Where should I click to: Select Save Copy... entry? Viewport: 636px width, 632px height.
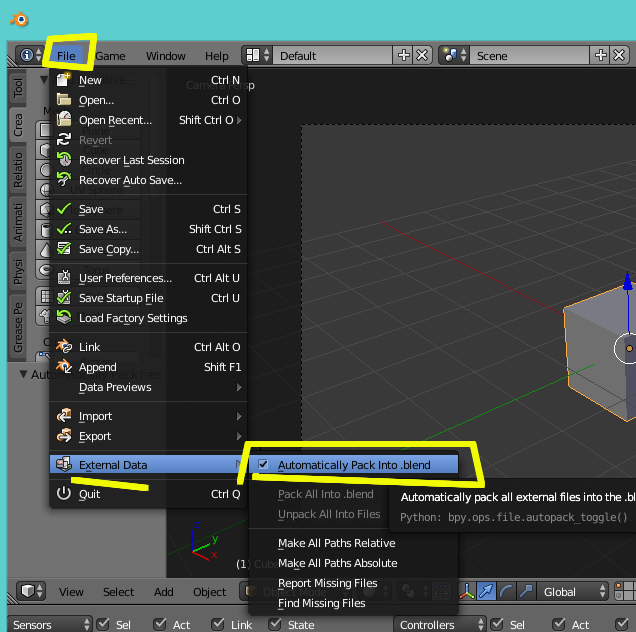[x=148, y=249]
